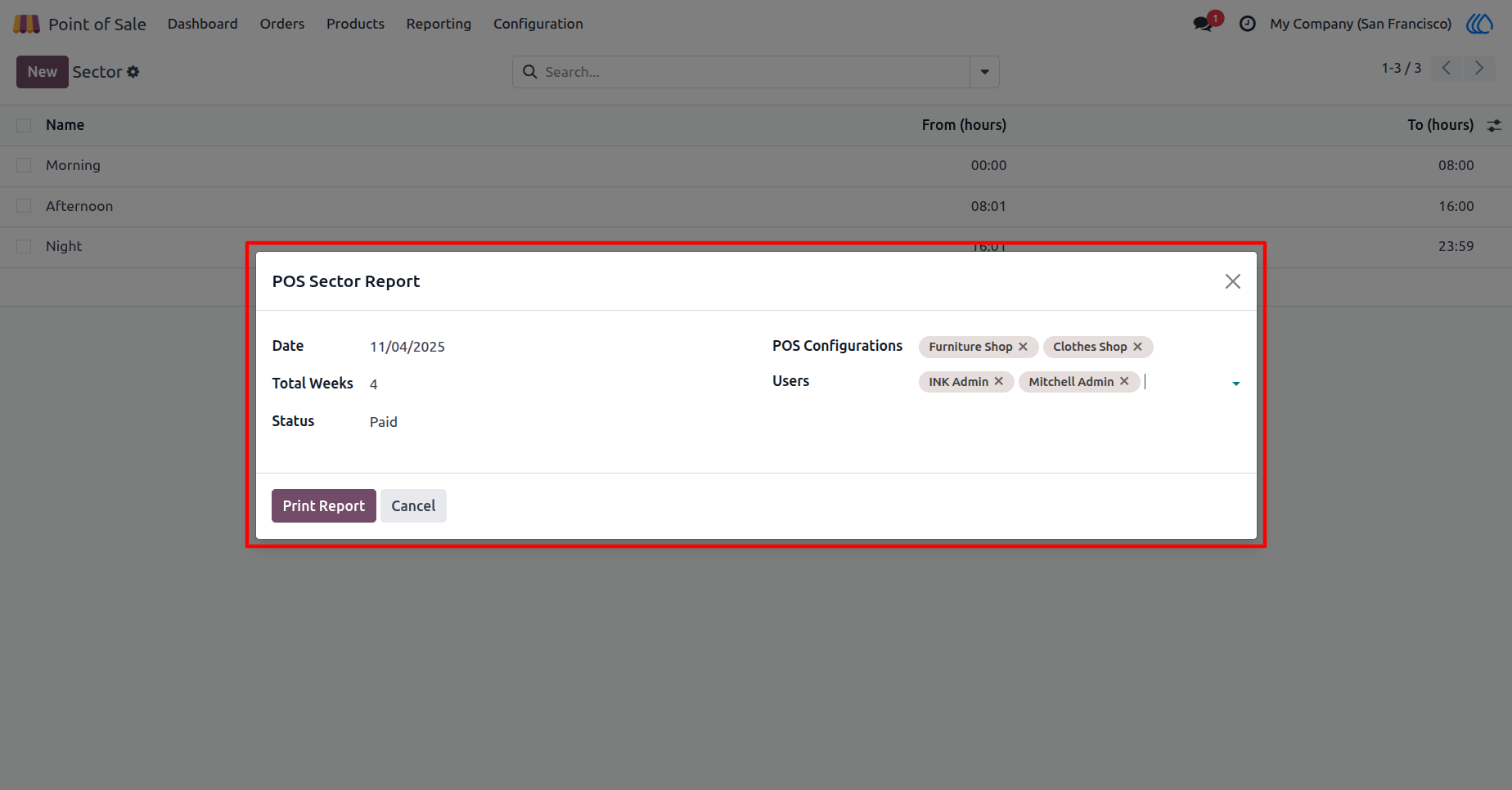The height and width of the screenshot is (790, 1512).
Task: Remove the INK Admin user tag
Action: (998, 381)
